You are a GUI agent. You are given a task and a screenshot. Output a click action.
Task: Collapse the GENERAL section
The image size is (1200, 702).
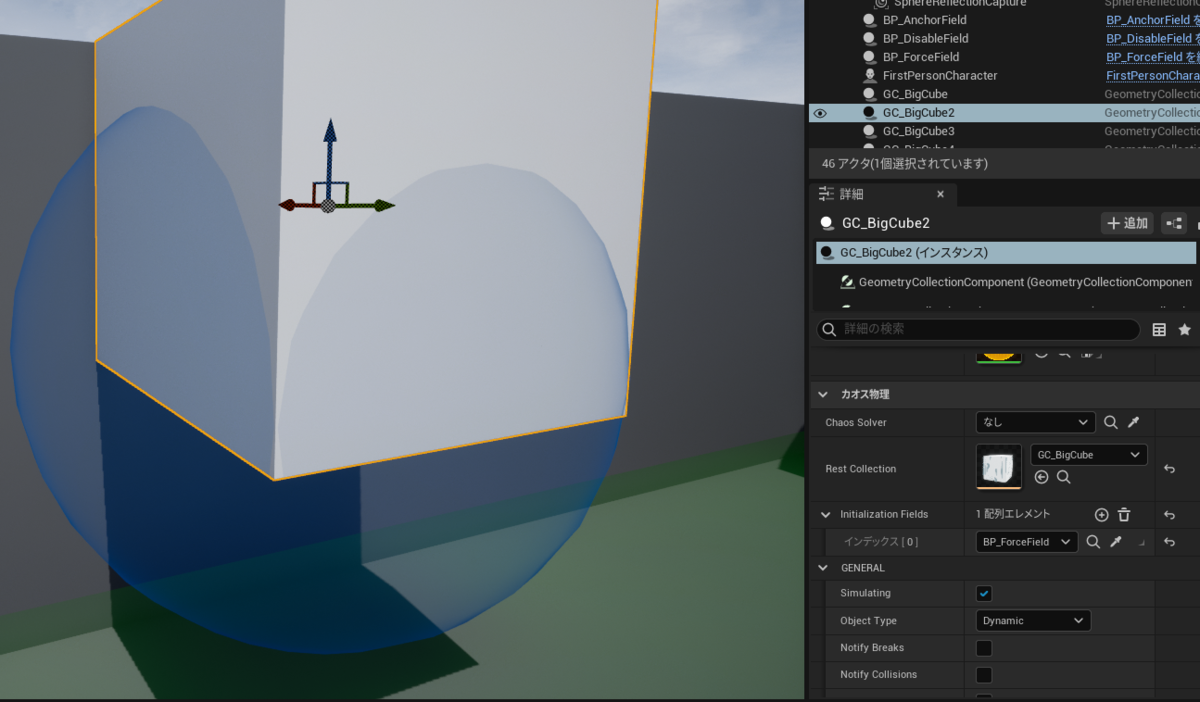click(x=823, y=568)
